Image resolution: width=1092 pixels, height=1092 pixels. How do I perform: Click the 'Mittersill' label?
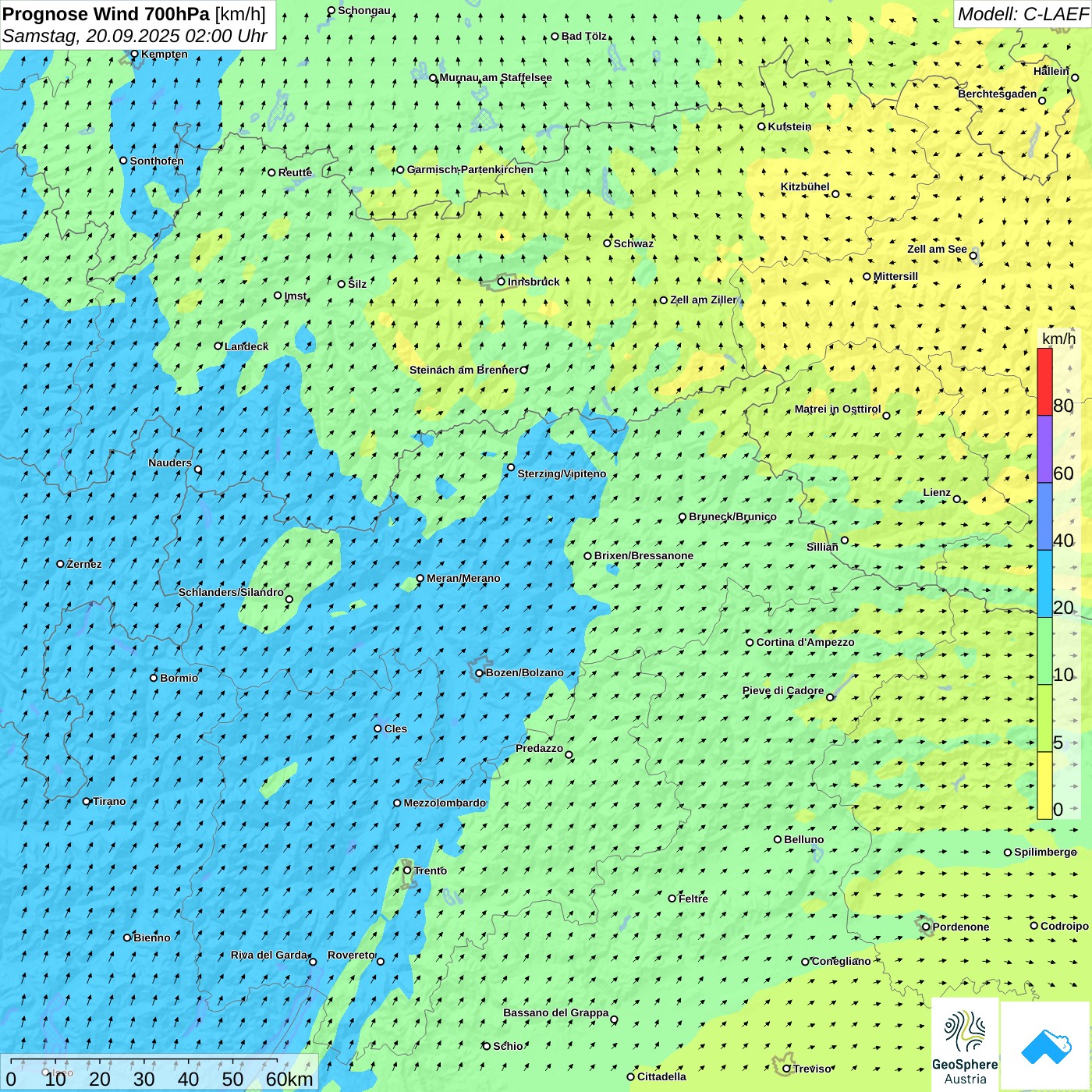coord(895,276)
